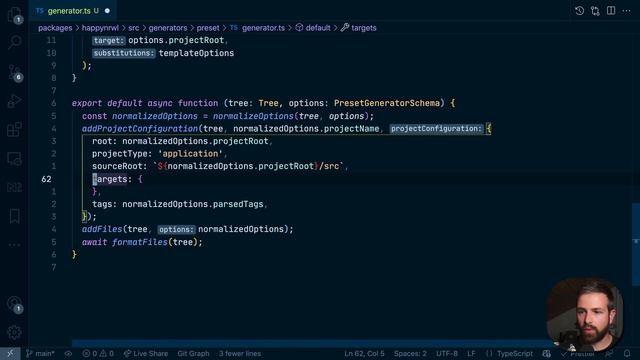Open Git Graph from status bar
The image size is (640, 360).
pos(193,353)
